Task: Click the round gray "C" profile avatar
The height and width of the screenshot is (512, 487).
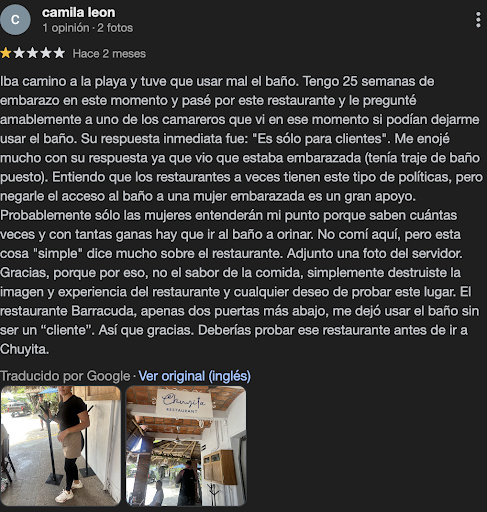Action: click(15, 20)
